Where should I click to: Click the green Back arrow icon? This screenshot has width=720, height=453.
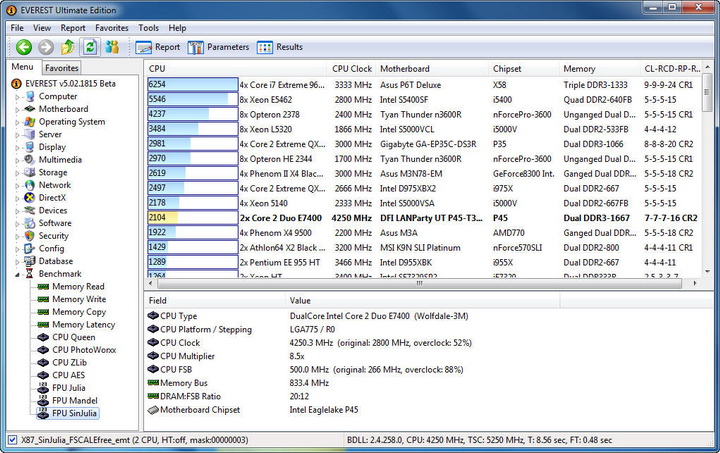(x=24, y=47)
